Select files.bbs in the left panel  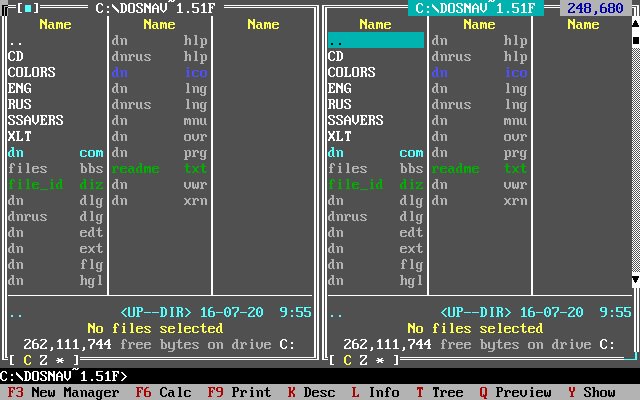pyautogui.click(x=56, y=168)
